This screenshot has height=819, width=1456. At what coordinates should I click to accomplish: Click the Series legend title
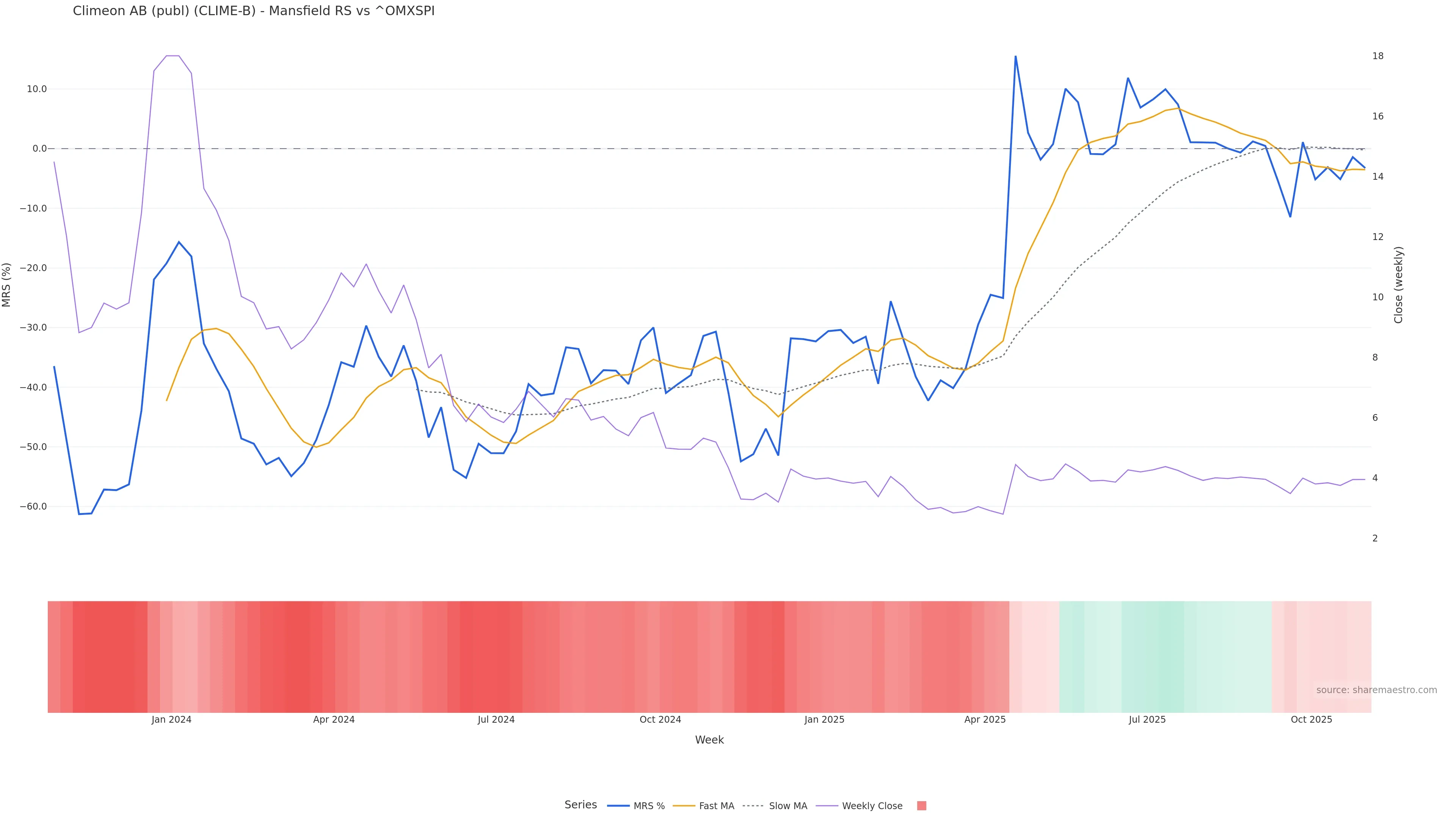581,805
